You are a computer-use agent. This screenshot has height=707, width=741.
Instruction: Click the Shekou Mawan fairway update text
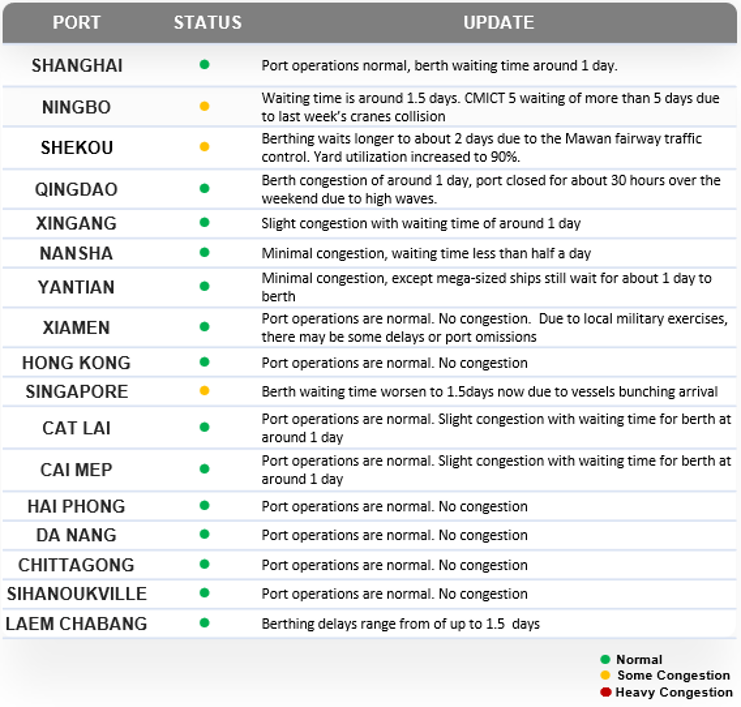482,148
